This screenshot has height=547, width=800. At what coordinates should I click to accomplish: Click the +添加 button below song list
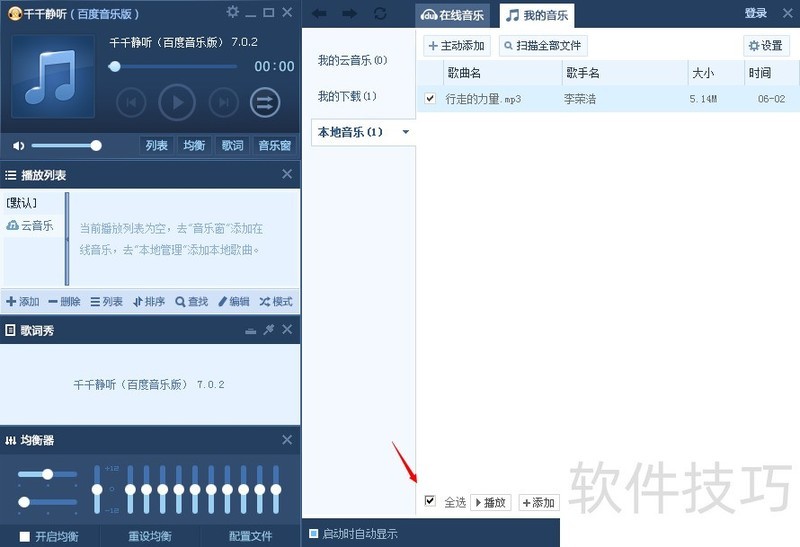539,503
